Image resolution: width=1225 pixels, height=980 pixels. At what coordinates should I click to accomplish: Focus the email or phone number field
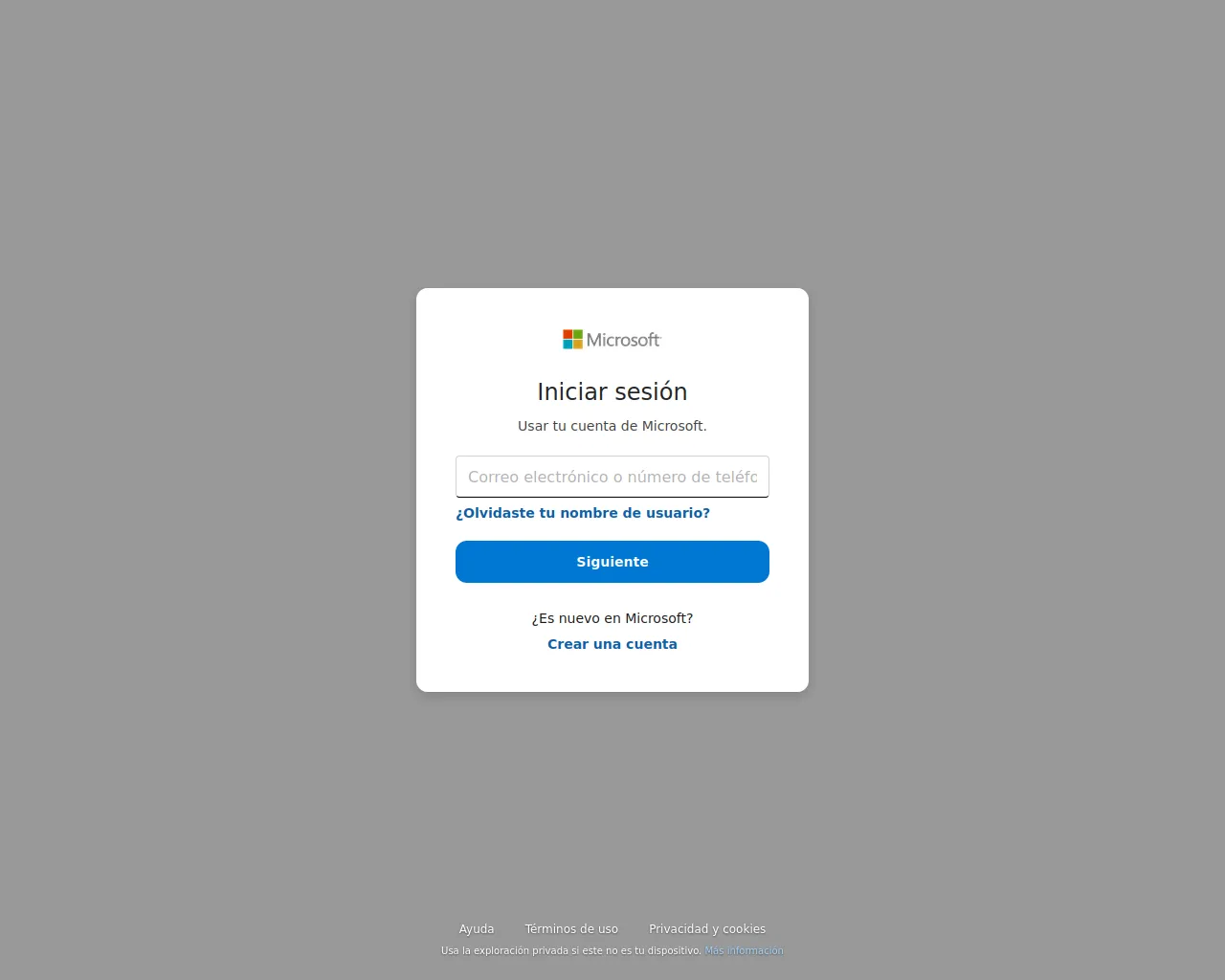point(612,477)
